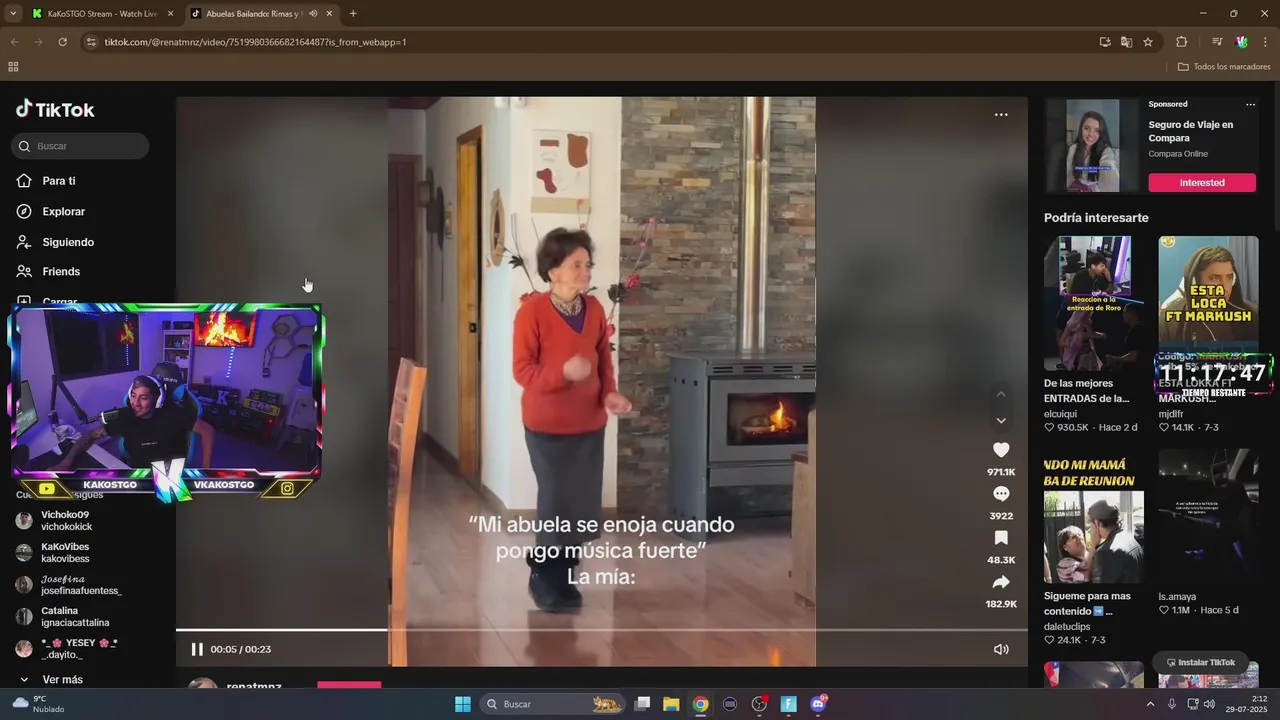Go to previous video with up arrow
The height and width of the screenshot is (720, 1280).
(x=1001, y=394)
